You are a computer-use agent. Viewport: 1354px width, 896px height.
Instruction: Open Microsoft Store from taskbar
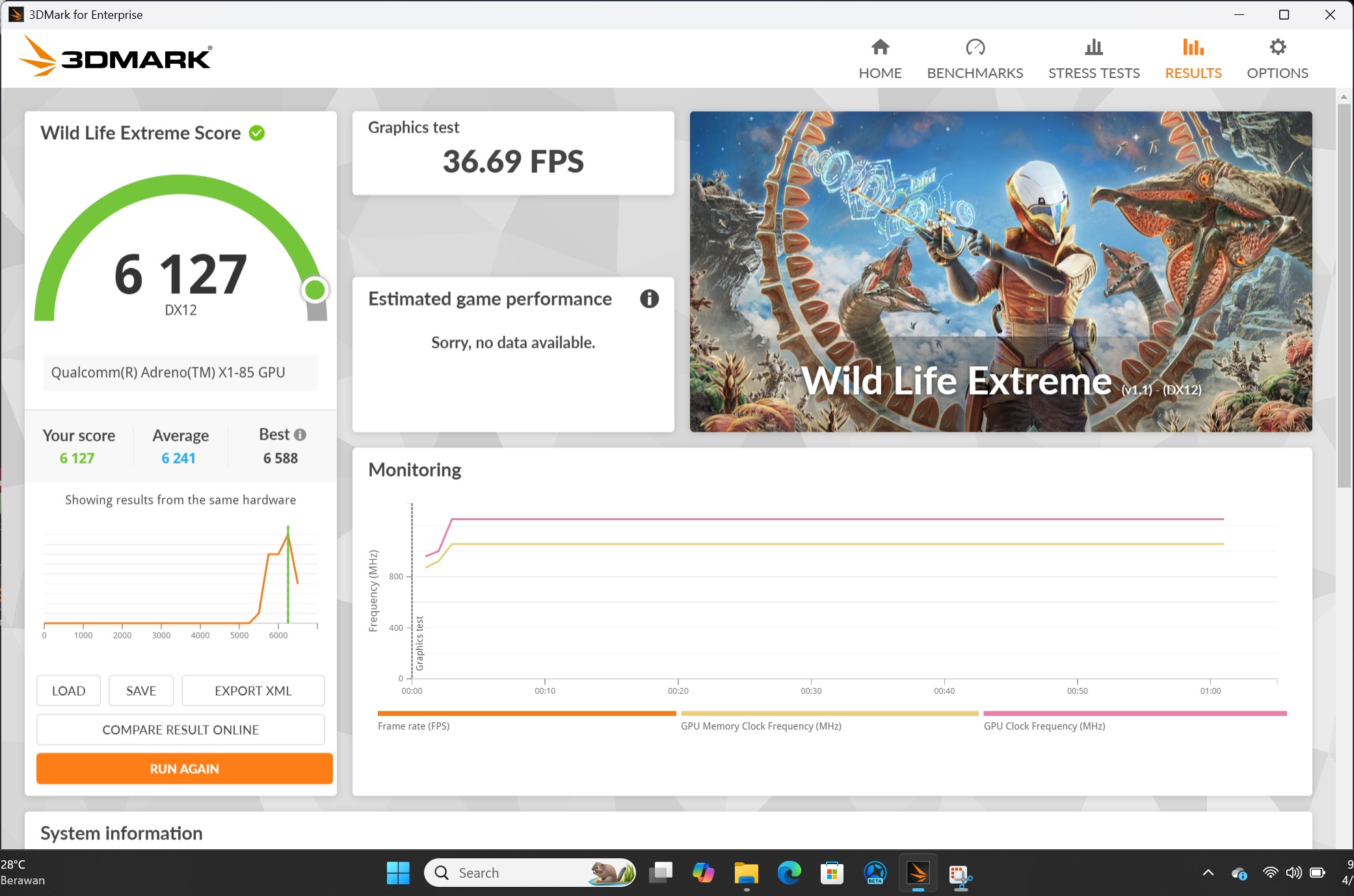coord(832,873)
